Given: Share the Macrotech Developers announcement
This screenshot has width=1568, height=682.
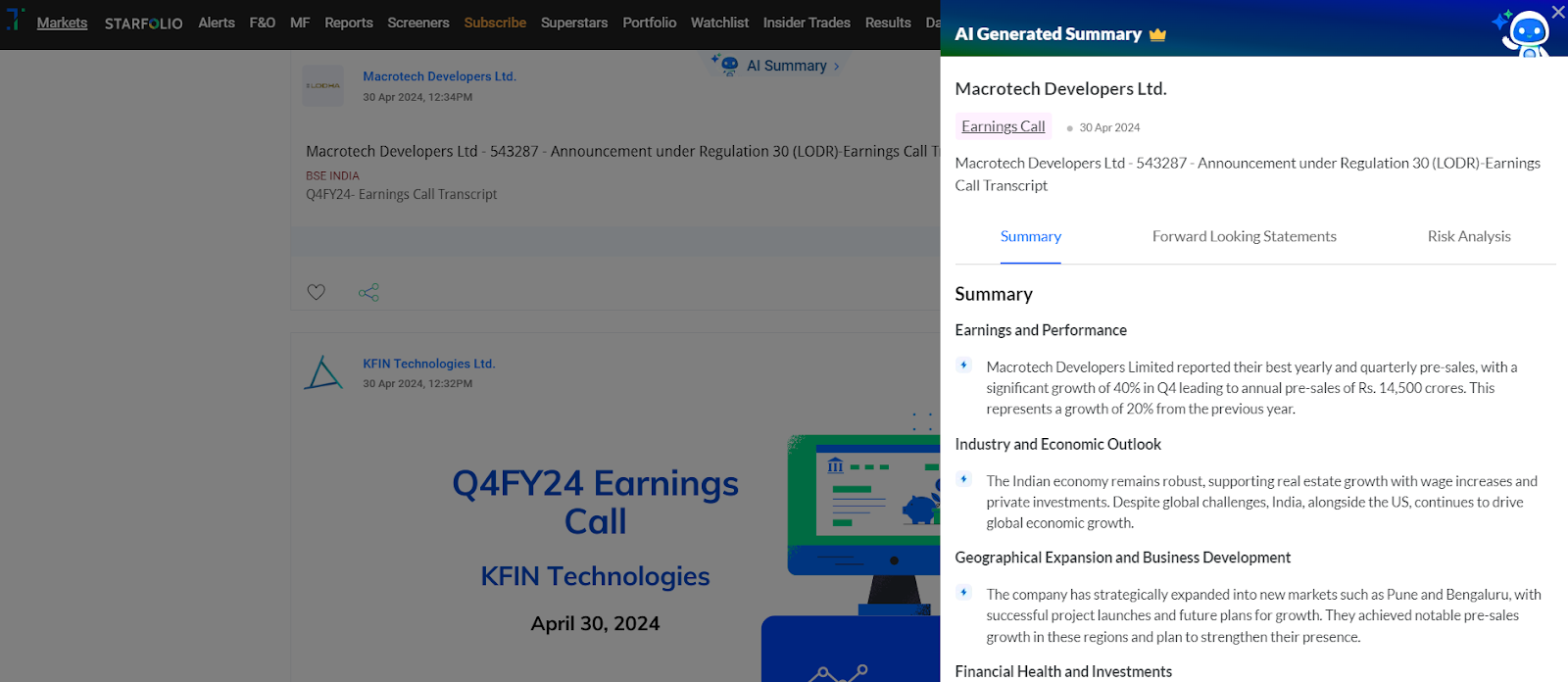Looking at the screenshot, I should [368, 292].
